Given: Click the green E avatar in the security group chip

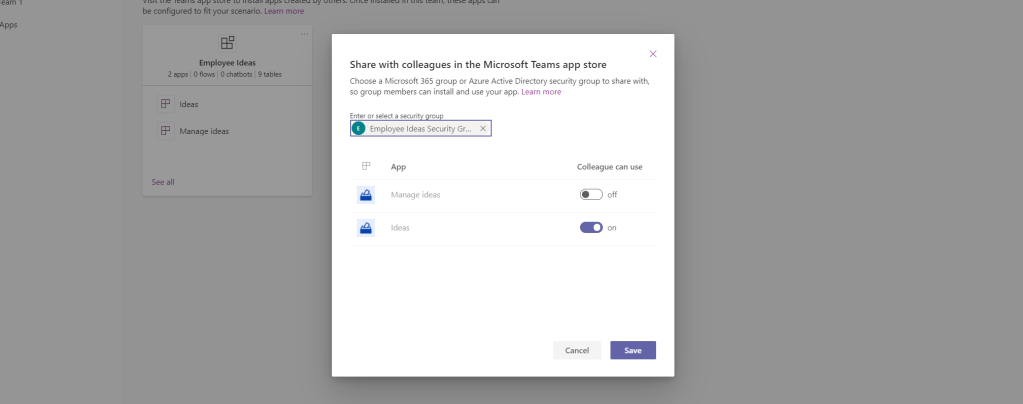Looking at the screenshot, I should click(x=359, y=129).
